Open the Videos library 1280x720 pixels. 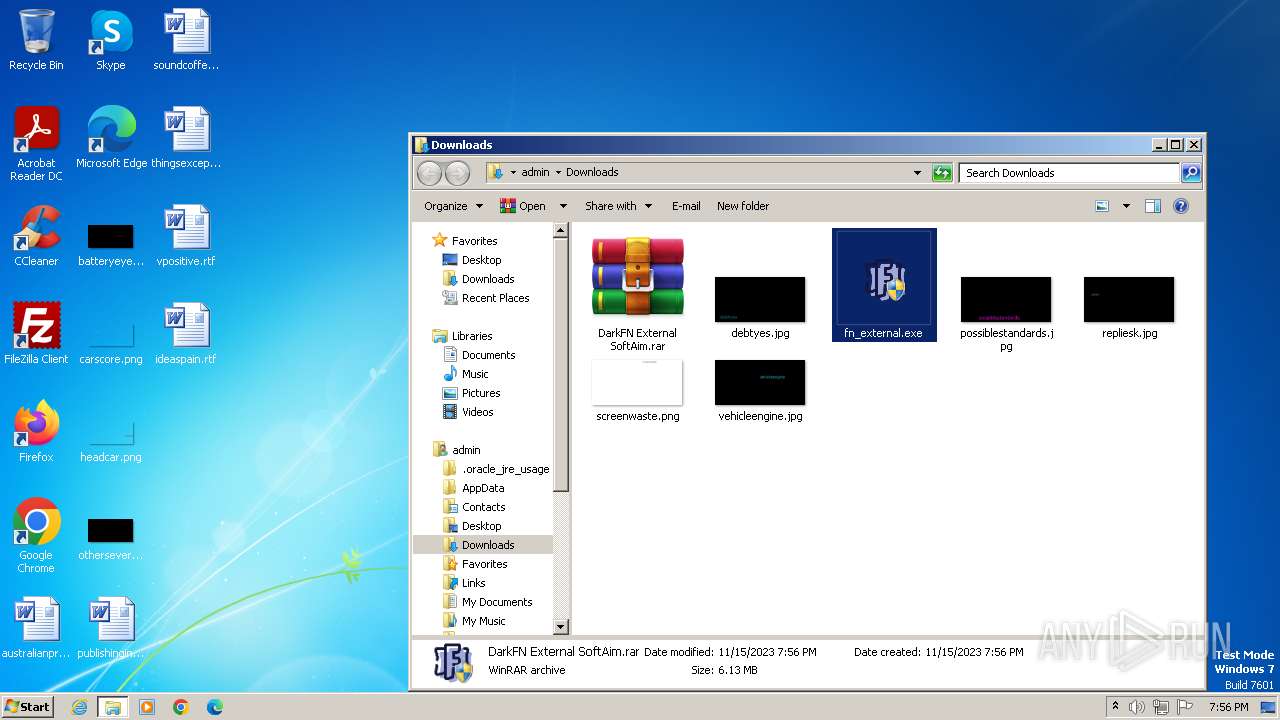coord(468,412)
